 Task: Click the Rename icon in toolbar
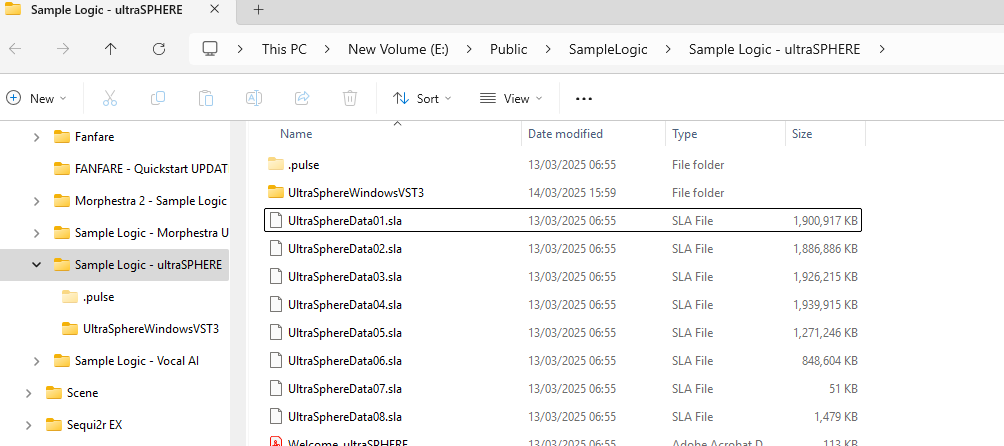tap(254, 98)
